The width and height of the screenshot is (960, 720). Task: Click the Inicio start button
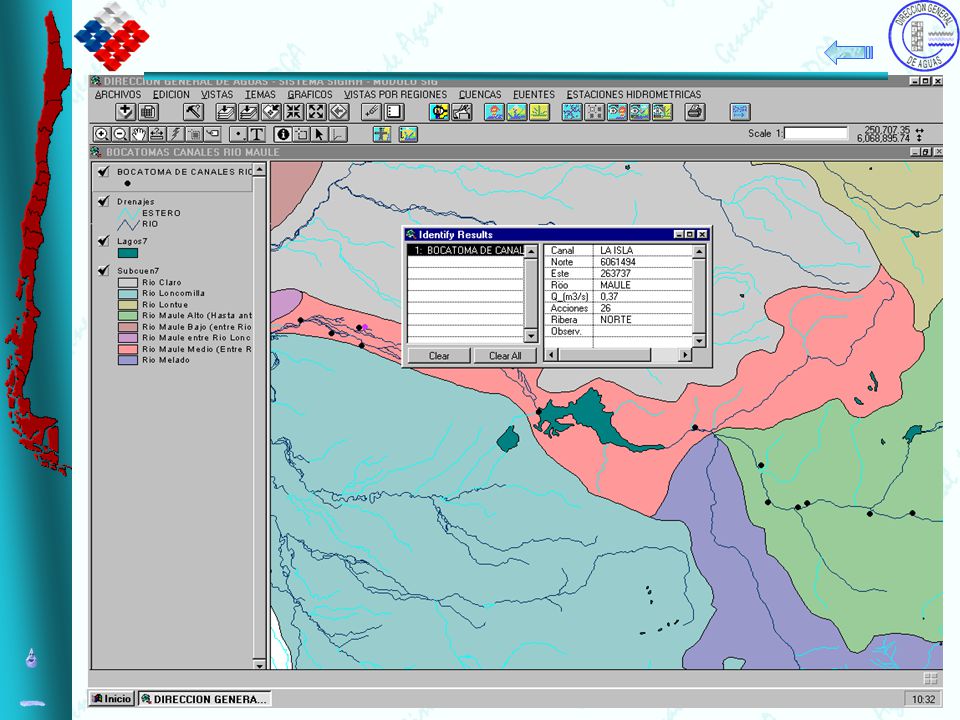112,699
